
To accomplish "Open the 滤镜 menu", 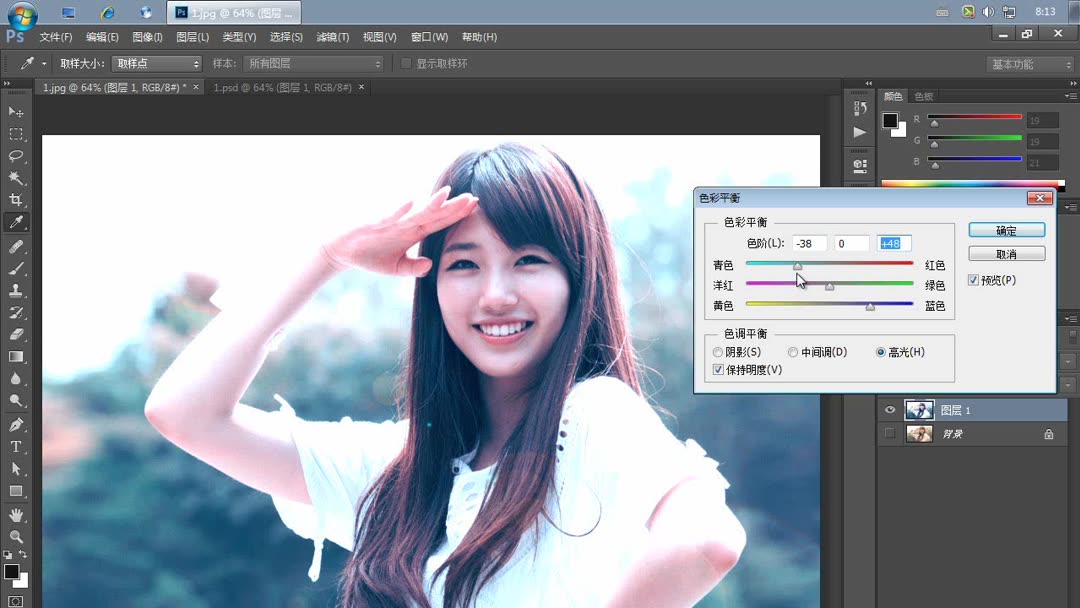I will point(331,37).
